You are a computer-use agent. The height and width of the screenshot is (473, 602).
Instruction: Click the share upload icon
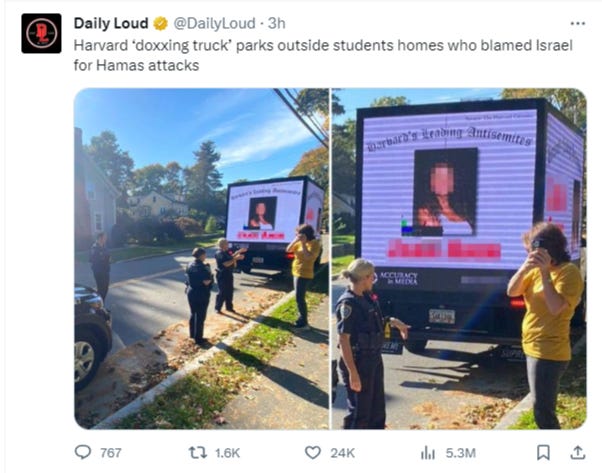coord(577,453)
